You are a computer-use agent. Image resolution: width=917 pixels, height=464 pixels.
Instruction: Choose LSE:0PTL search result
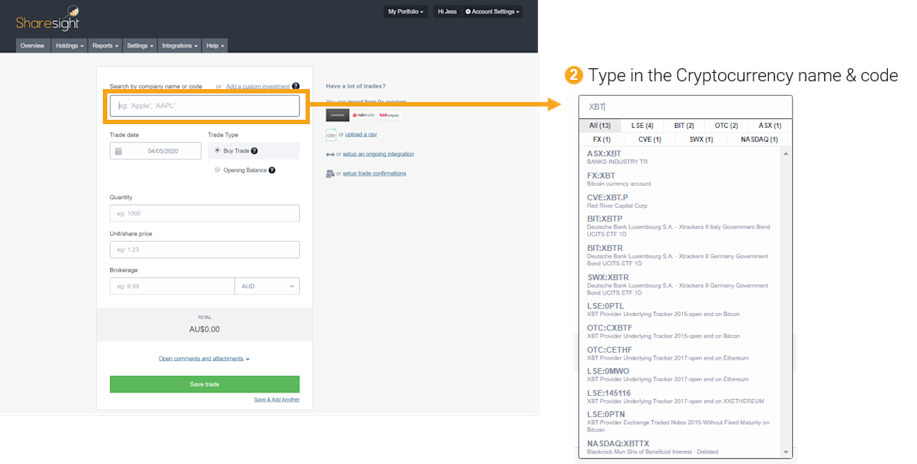pos(681,310)
